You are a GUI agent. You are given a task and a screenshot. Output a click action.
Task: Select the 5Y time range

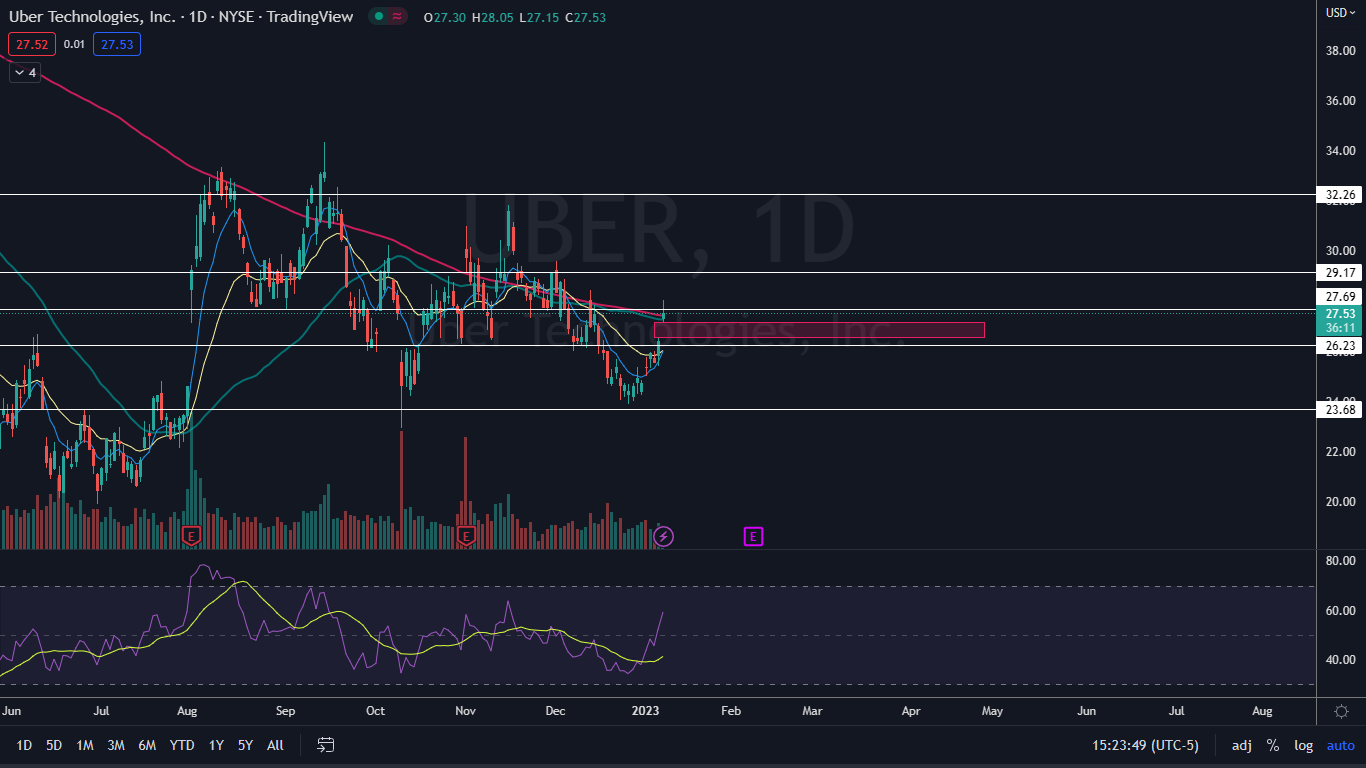(245, 745)
